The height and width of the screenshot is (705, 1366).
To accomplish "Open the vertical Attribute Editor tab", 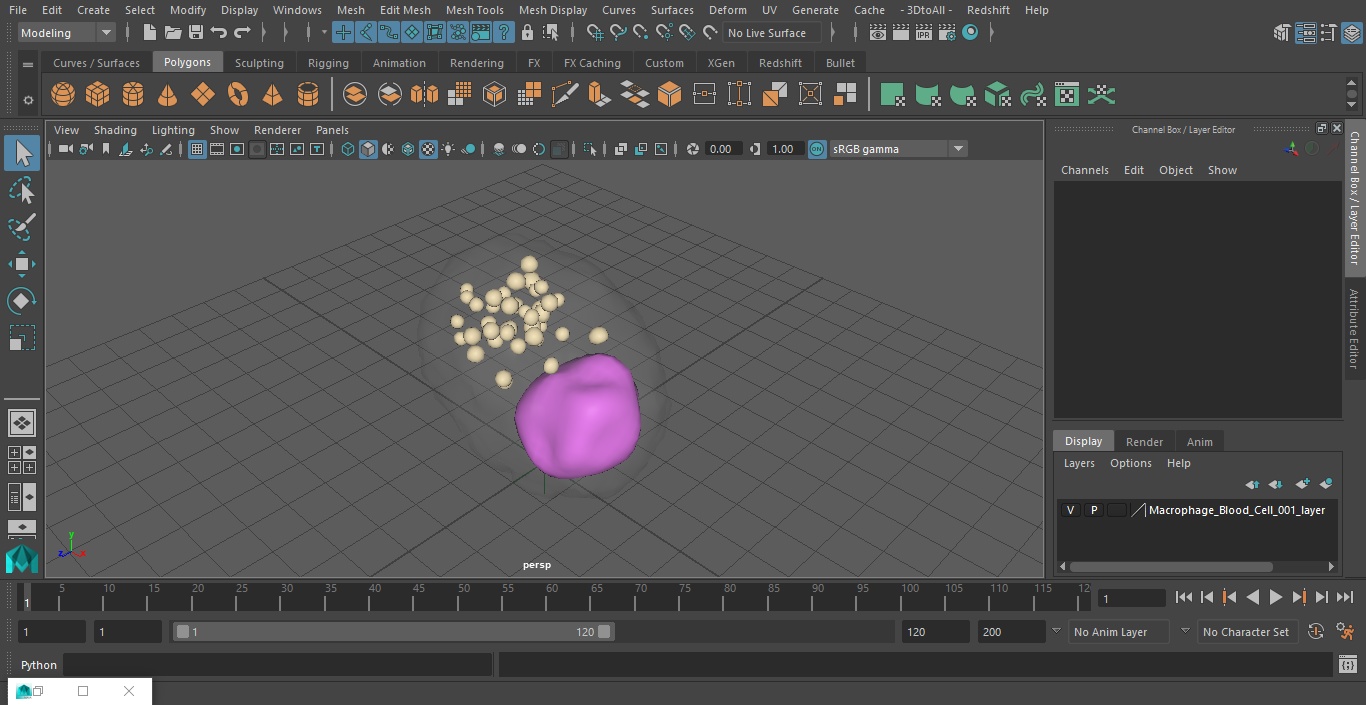I will 1354,329.
